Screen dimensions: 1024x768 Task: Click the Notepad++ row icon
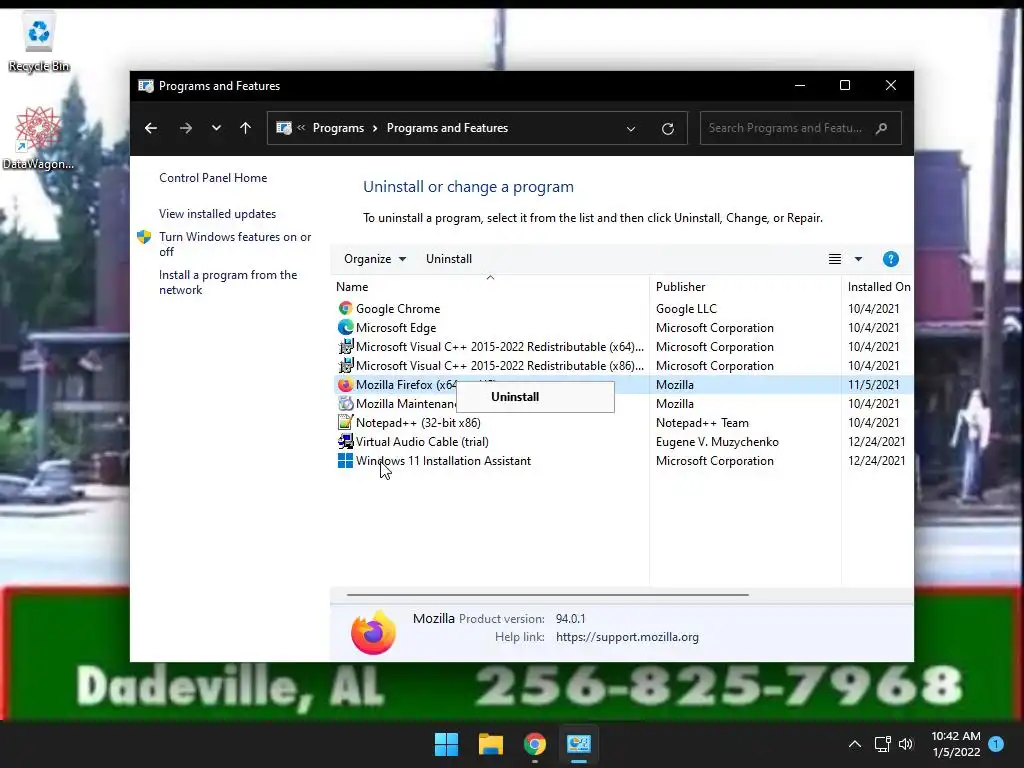tap(345, 423)
